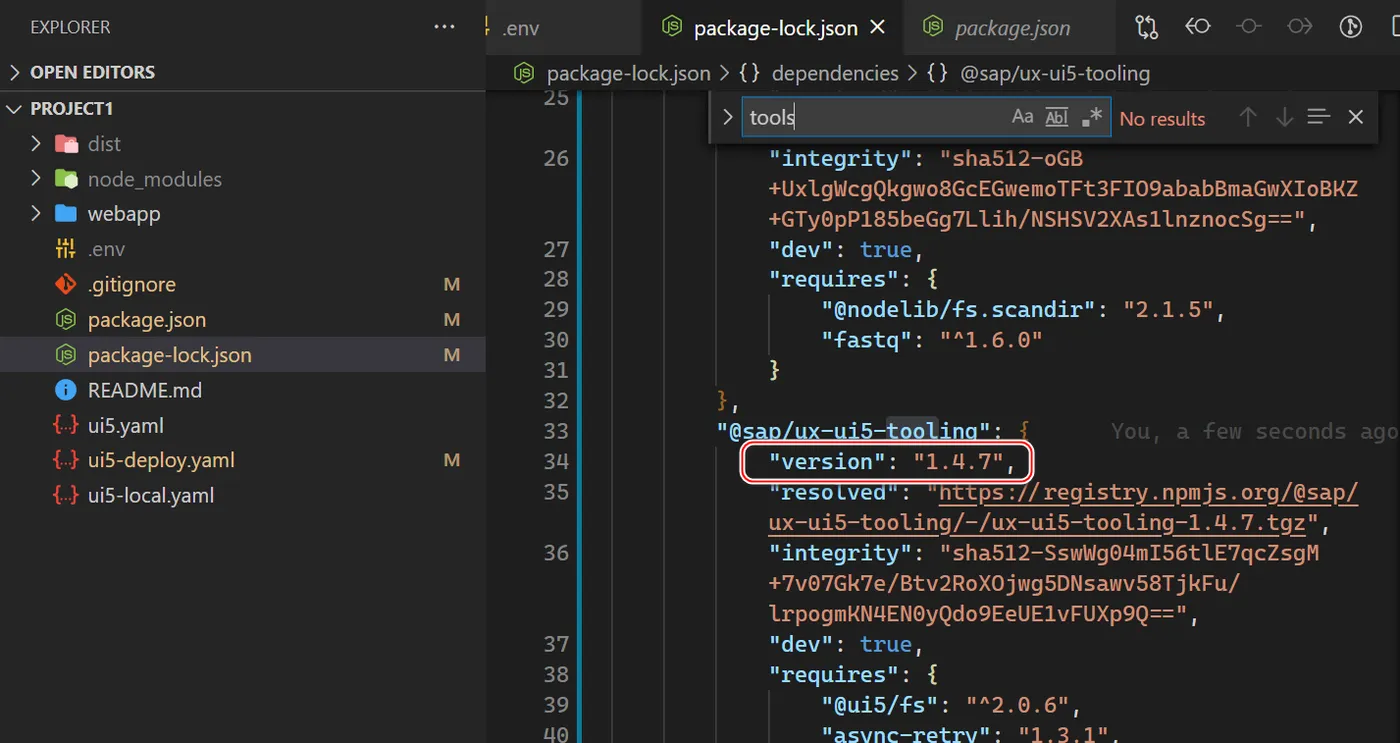Expand the dist folder chevron
Screen dimensions: 1400x743
tap(36, 144)
